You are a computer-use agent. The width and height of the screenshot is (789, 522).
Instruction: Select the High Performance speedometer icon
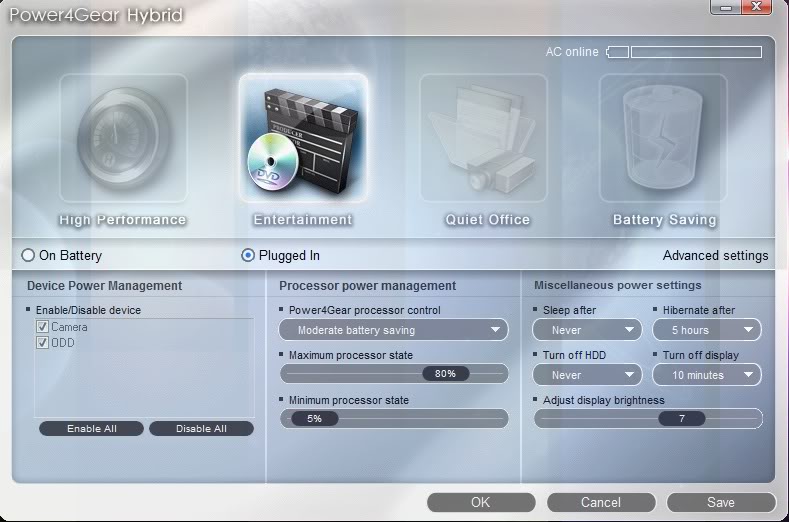point(123,138)
